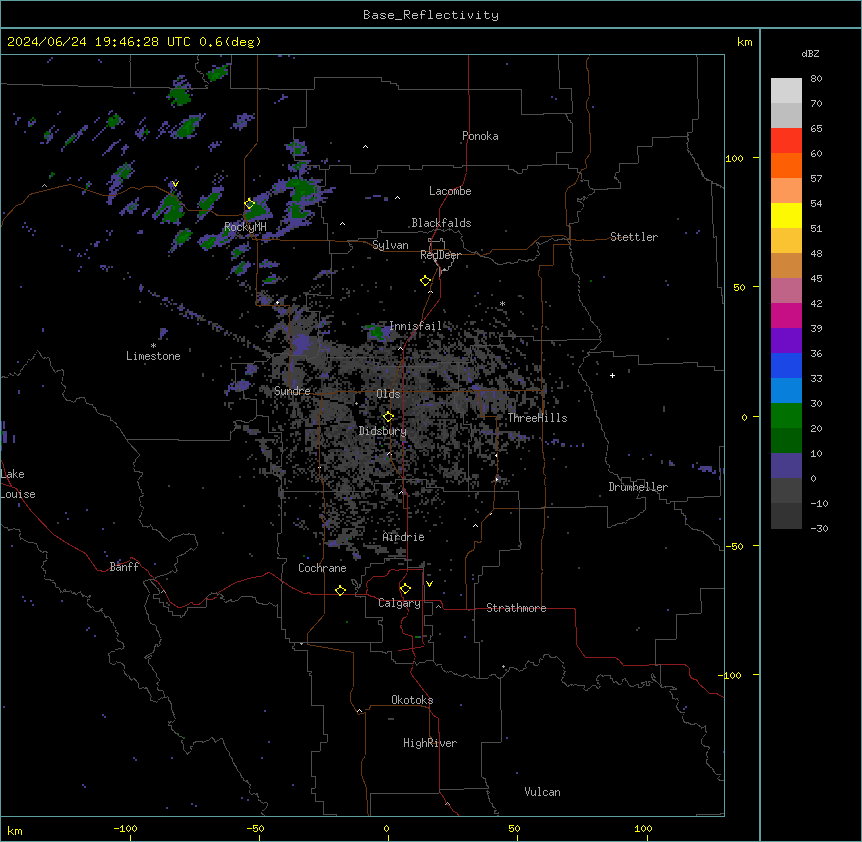Click the km unit label at top right
Viewport: 862px width, 842px height.
[x=745, y=42]
